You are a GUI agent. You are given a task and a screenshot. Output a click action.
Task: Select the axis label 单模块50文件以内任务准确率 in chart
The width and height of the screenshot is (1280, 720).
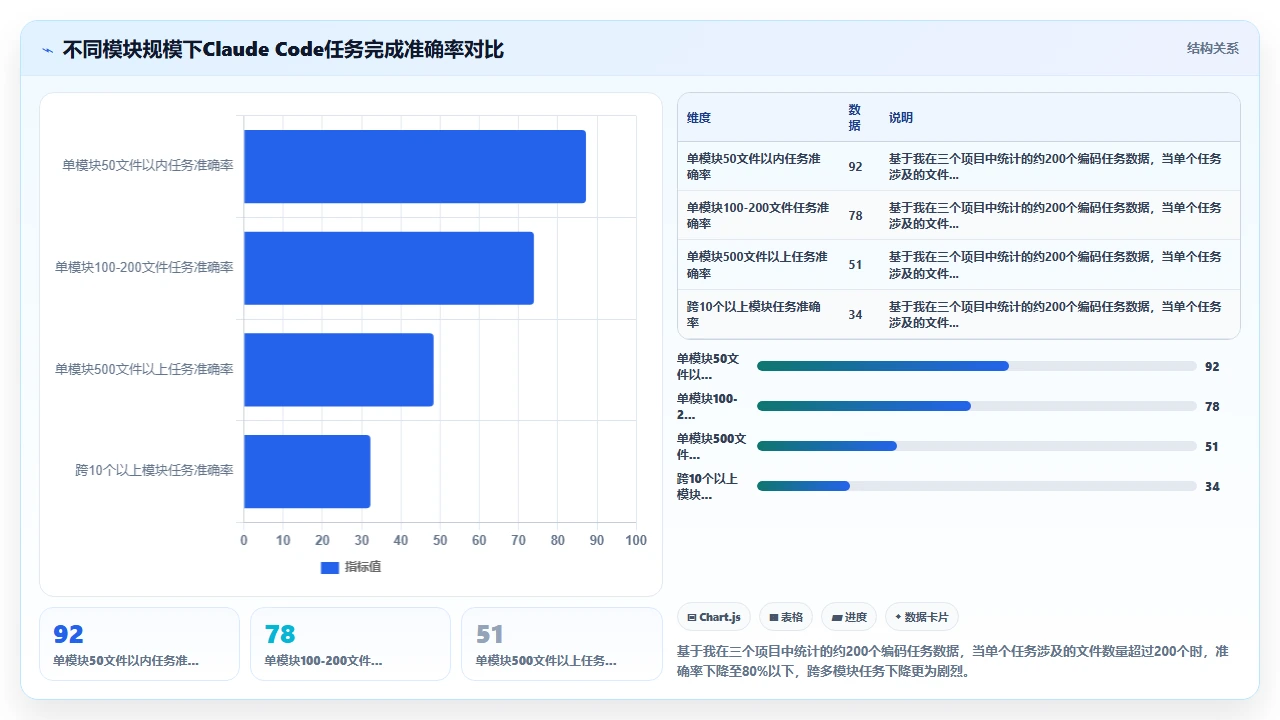point(148,166)
